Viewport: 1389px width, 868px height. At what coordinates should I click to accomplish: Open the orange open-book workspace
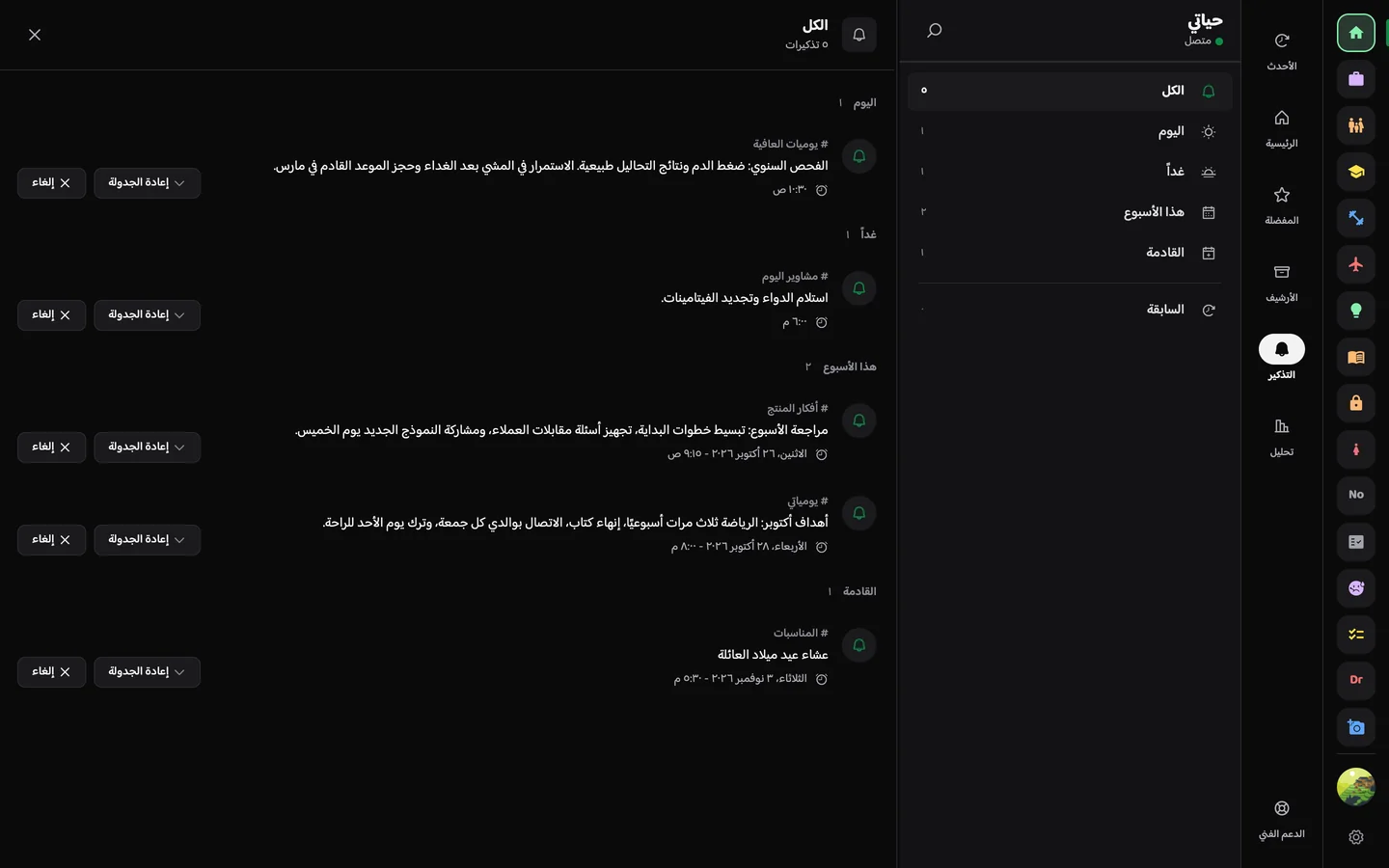click(x=1356, y=357)
